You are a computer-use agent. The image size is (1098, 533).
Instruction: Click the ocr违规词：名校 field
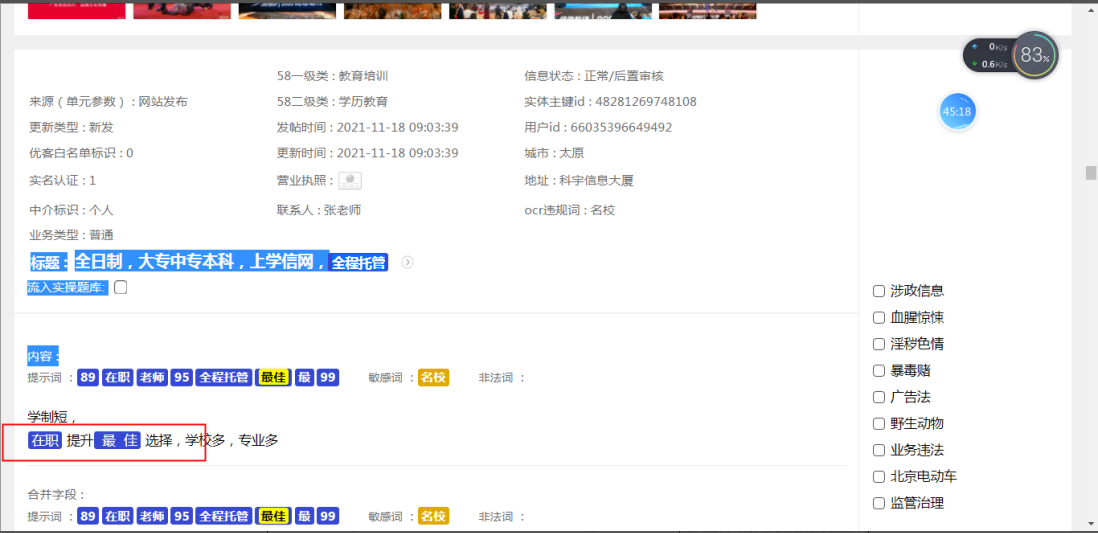pos(569,209)
